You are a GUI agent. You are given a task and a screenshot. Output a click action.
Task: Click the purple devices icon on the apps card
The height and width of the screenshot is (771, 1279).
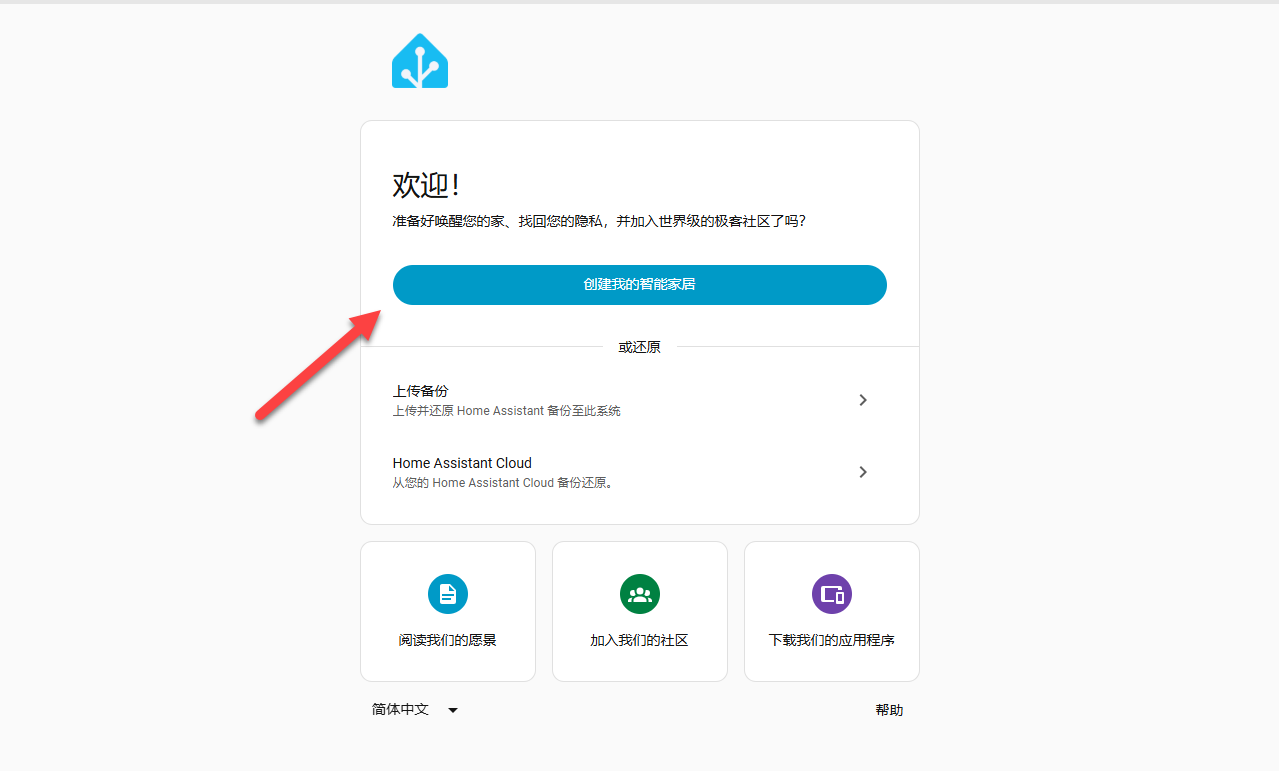831,593
